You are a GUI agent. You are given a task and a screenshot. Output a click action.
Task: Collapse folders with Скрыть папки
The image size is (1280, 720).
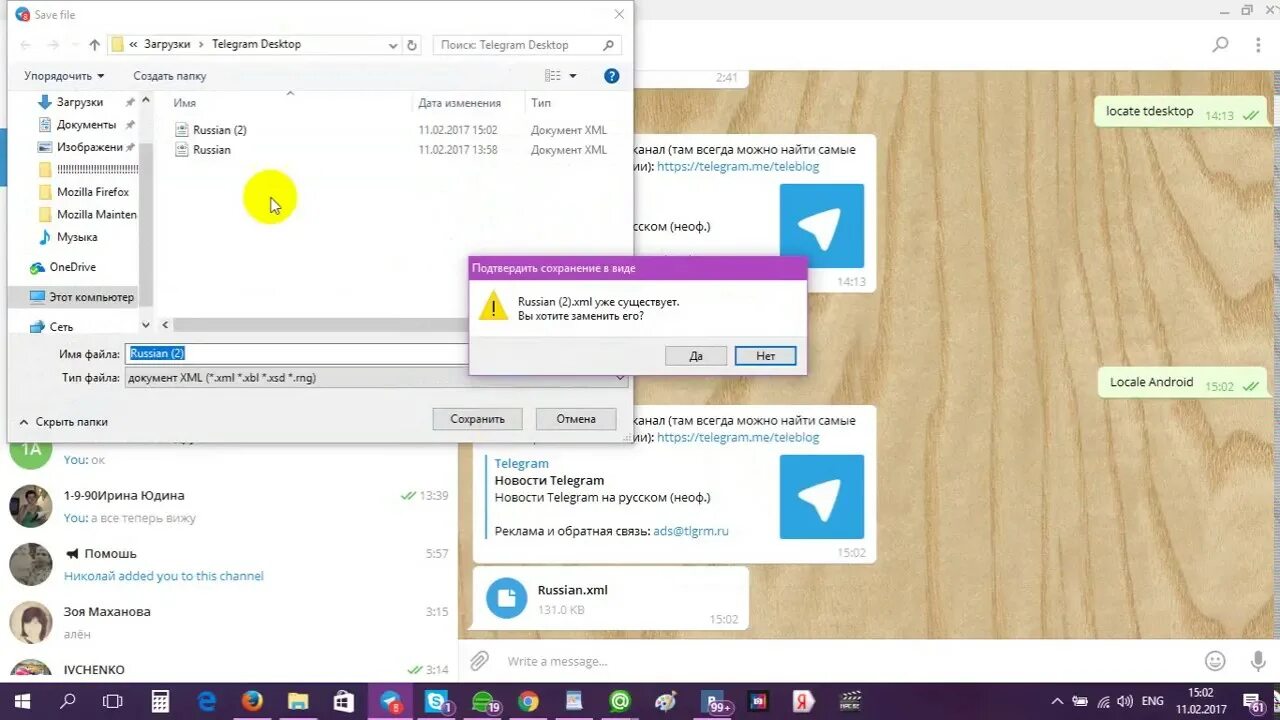pyautogui.click(x=62, y=422)
